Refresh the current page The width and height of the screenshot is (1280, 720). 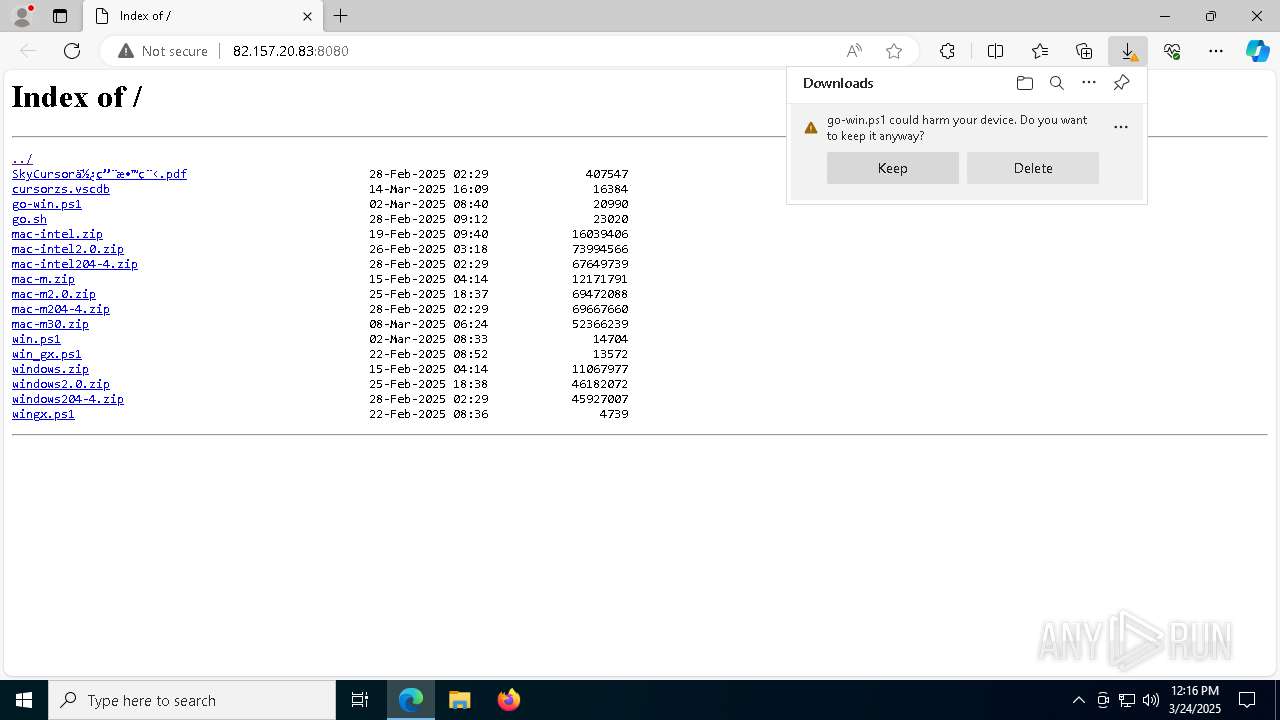coord(72,51)
